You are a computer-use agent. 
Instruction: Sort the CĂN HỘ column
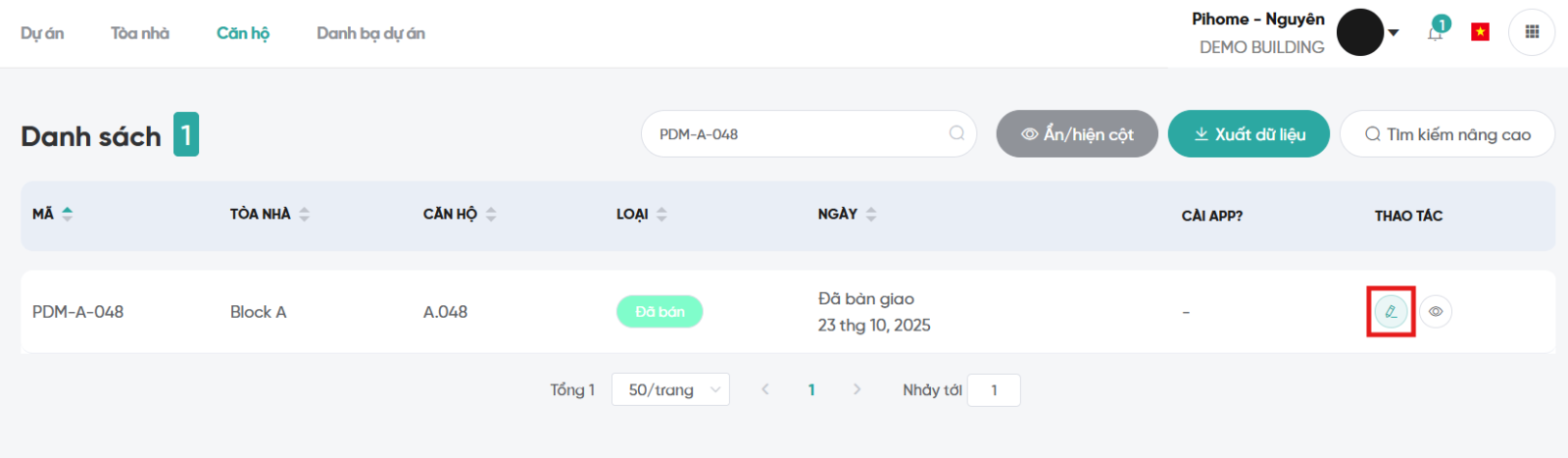tap(491, 214)
